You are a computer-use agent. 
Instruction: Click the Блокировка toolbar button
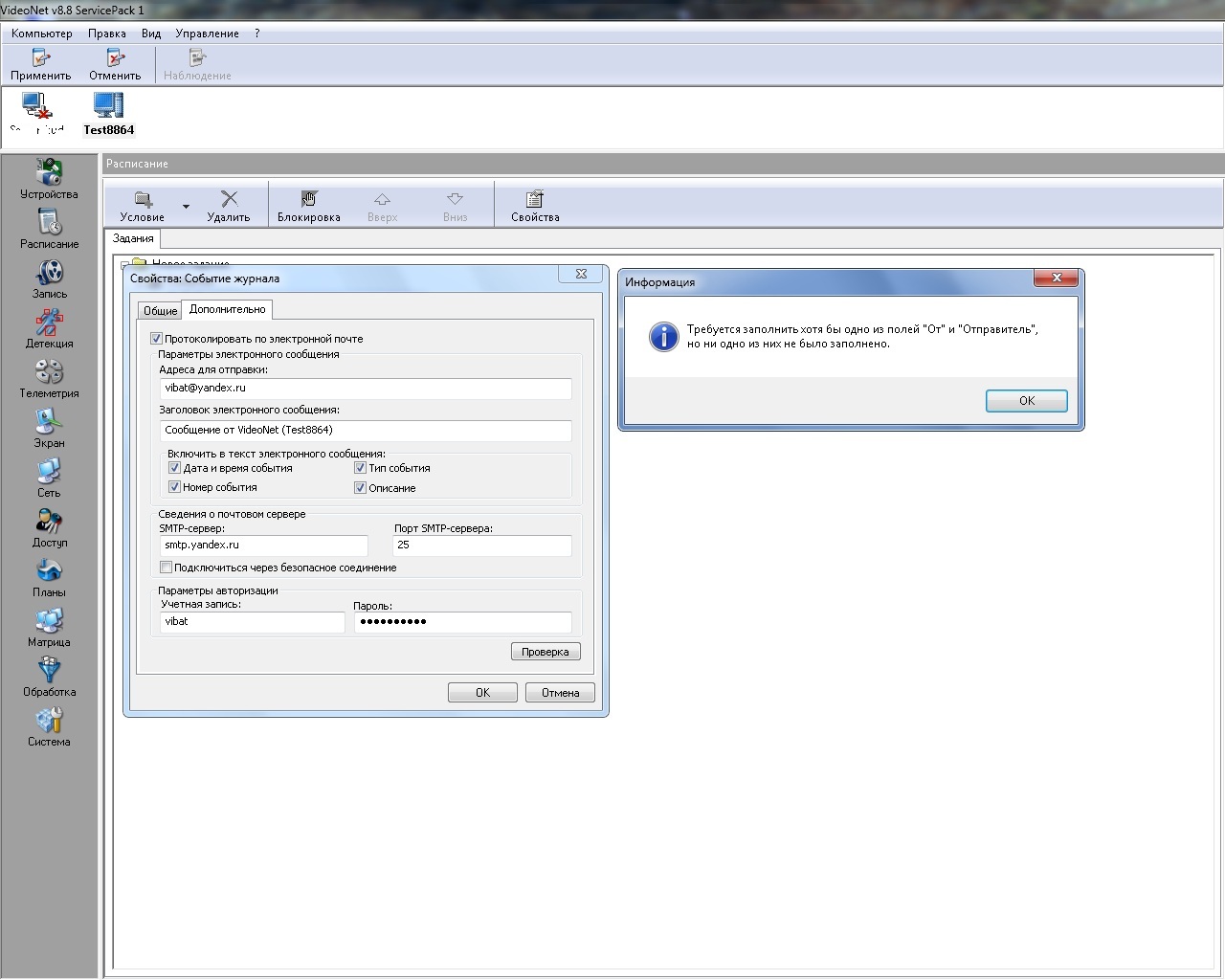pyautogui.click(x=308, y=205)
